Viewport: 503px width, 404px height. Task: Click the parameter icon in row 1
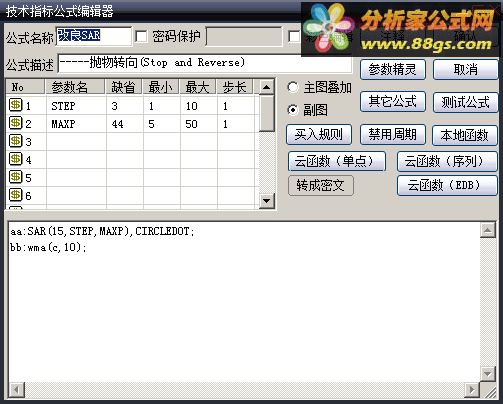(x=15, y=105)
